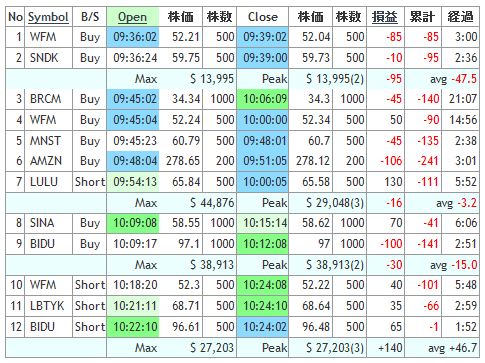Click symbol WFM in row 1
The image size is (485, 363).
click(43, 37)
